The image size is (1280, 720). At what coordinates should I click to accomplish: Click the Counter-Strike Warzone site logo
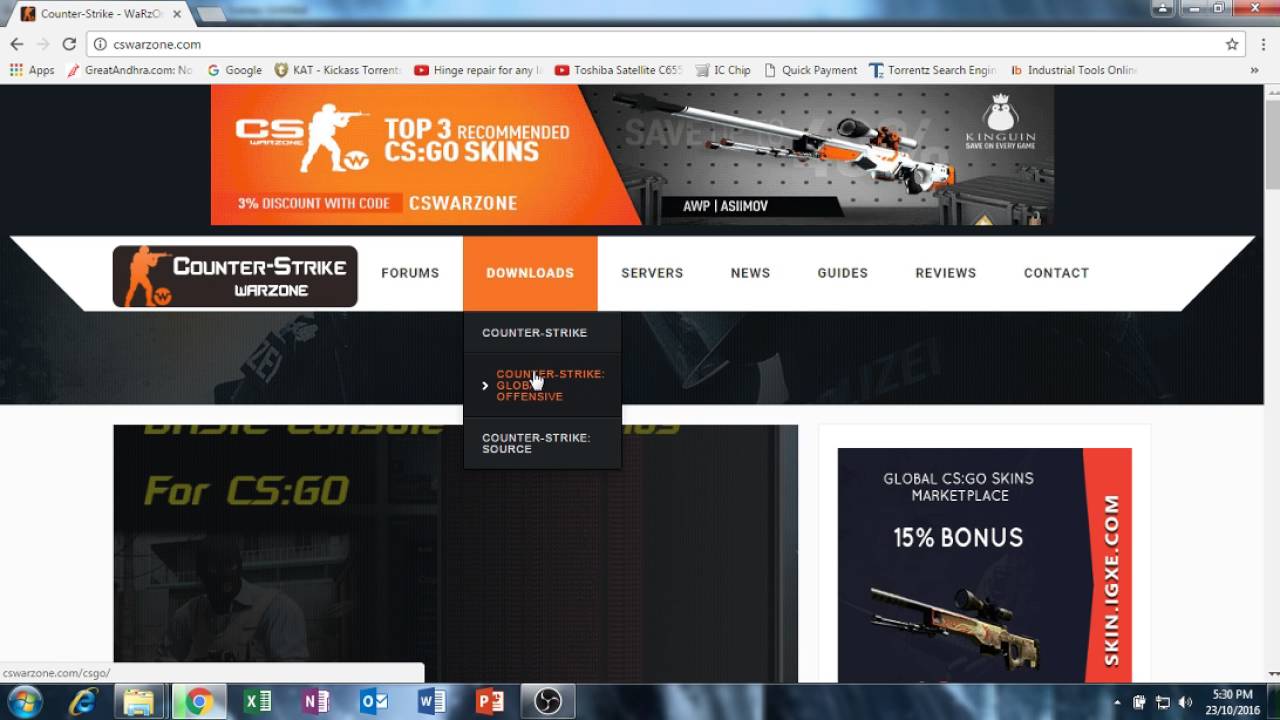[x=235, y=276]
